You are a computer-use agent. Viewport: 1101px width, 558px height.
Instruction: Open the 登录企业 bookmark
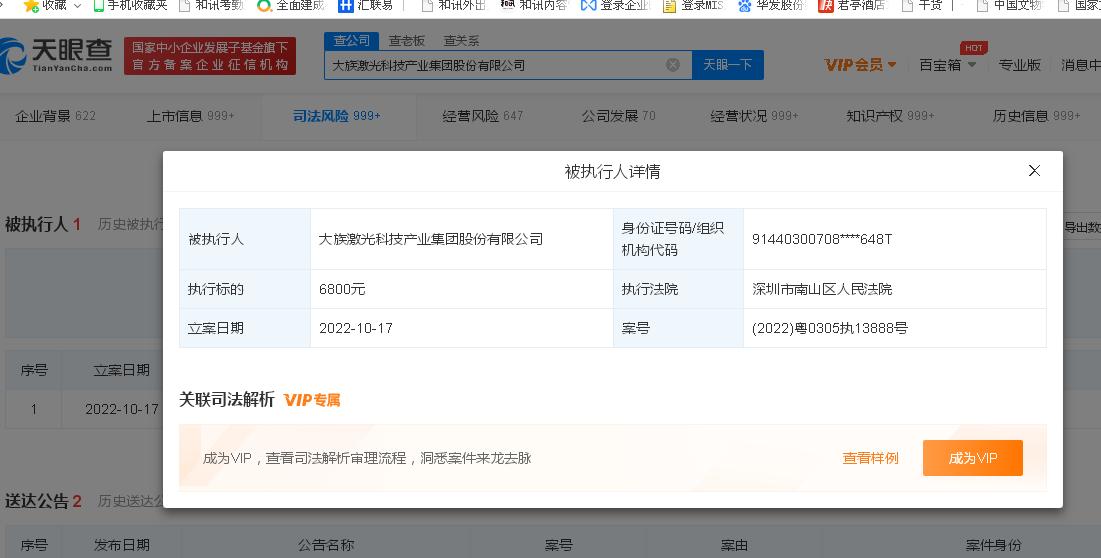point(616,6)
